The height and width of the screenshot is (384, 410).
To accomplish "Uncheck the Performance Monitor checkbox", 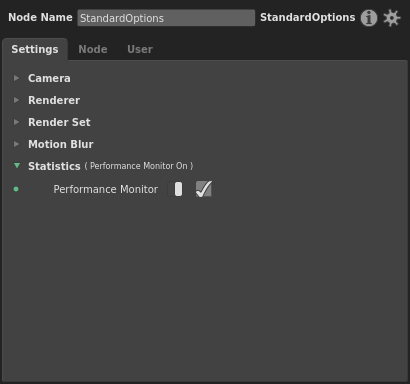I will point(204,189).
